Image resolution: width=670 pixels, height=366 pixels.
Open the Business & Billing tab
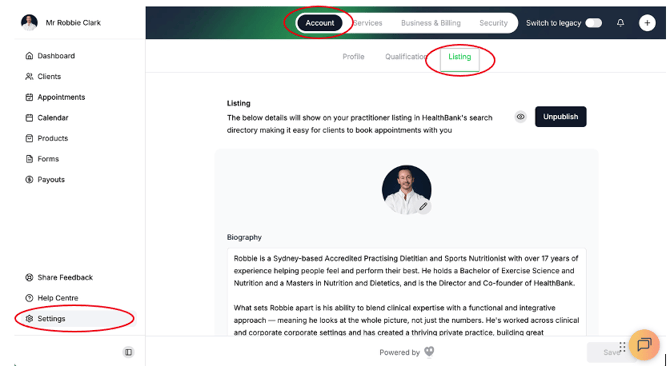tap(431, 23)
